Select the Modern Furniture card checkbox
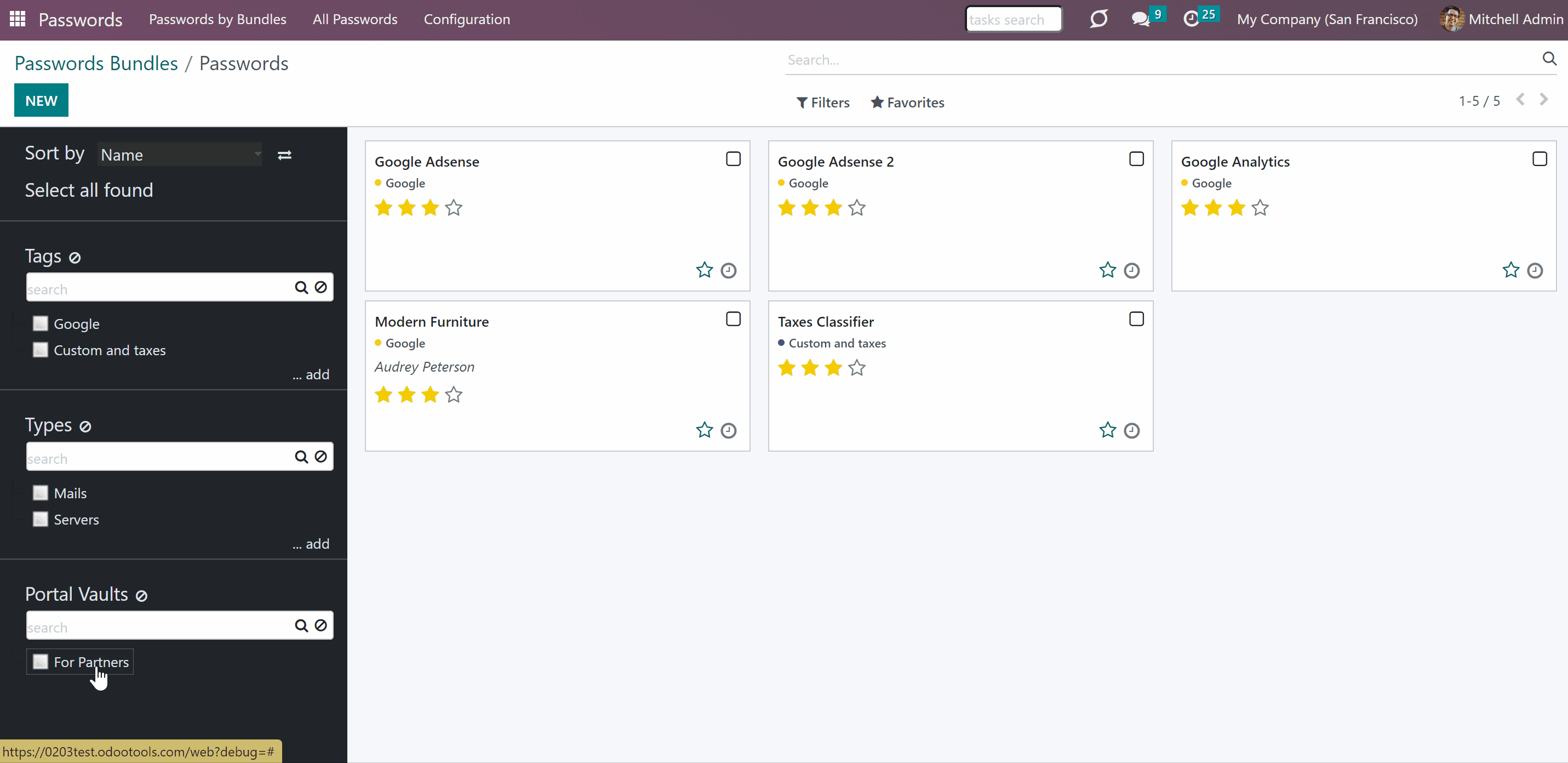 tap(734, 319)
